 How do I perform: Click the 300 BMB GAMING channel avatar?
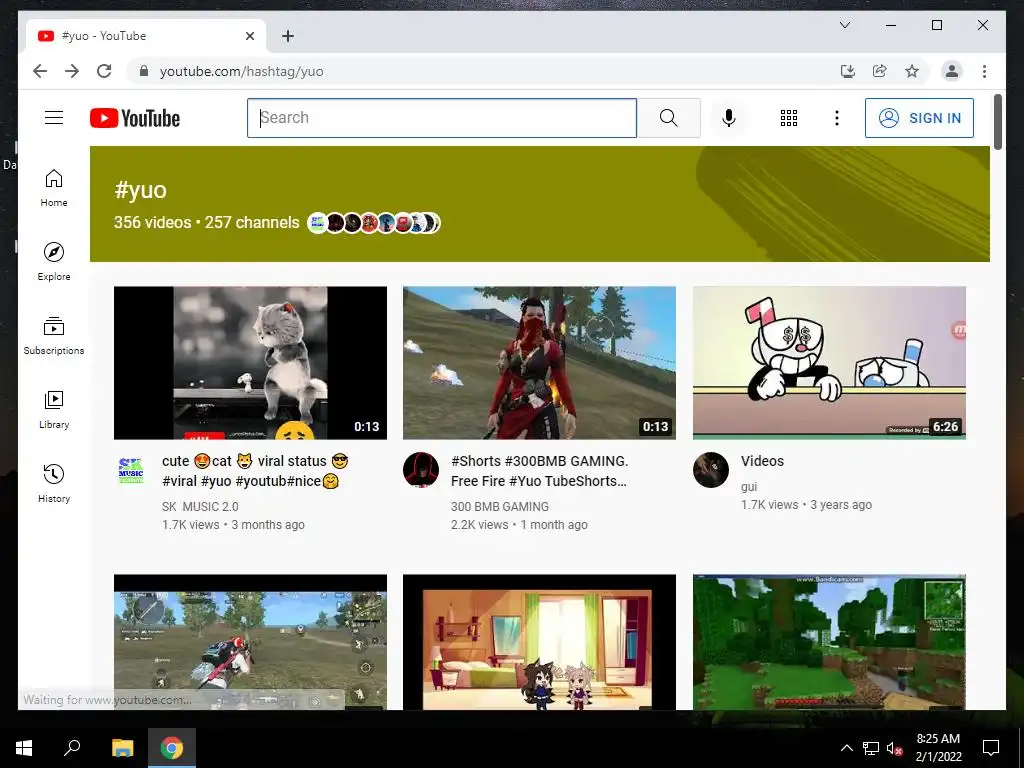[x=421, y=470]
